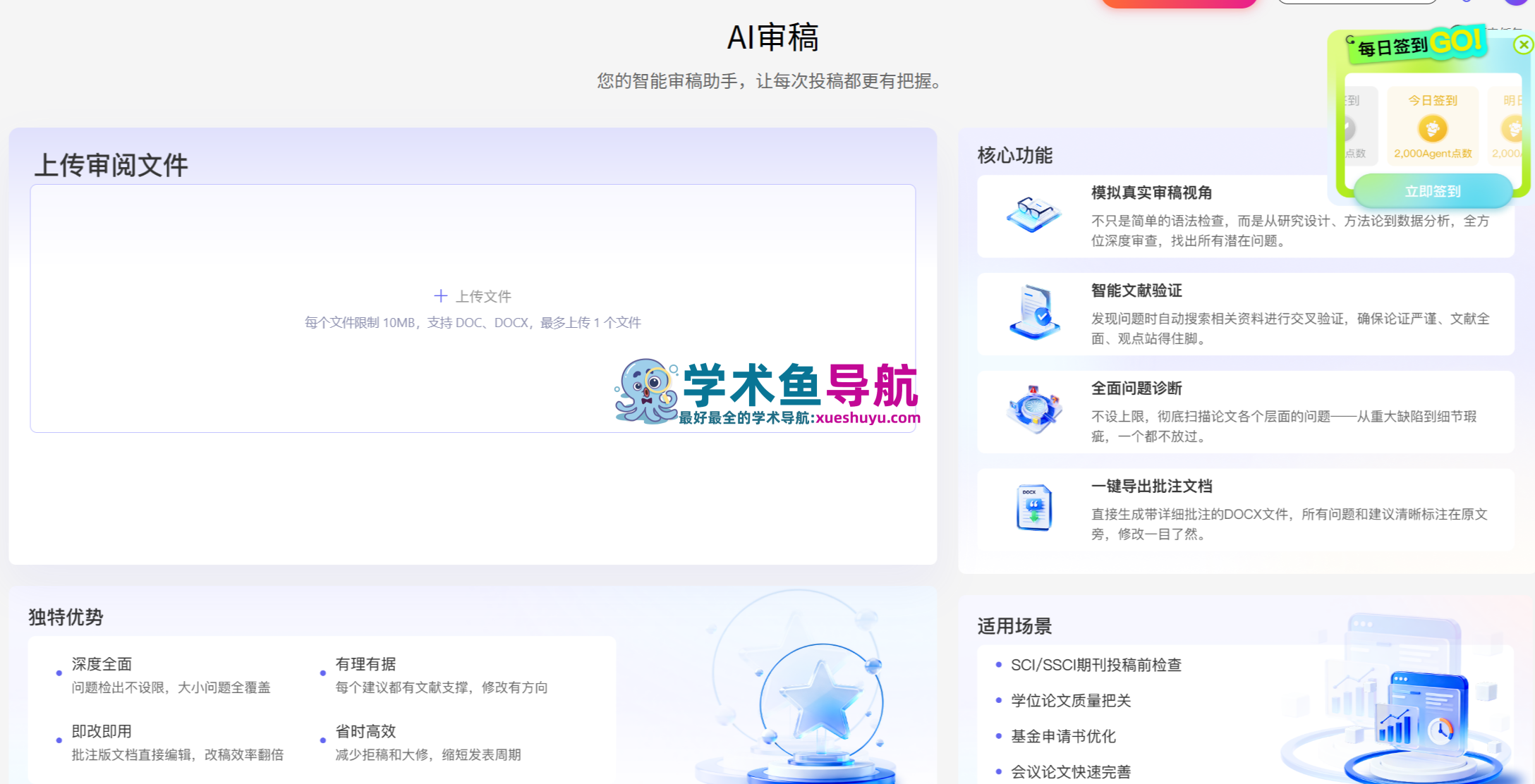Click the orange gradient button at top of page
The image size is (1535, 784).
[x=1179, y=3]
